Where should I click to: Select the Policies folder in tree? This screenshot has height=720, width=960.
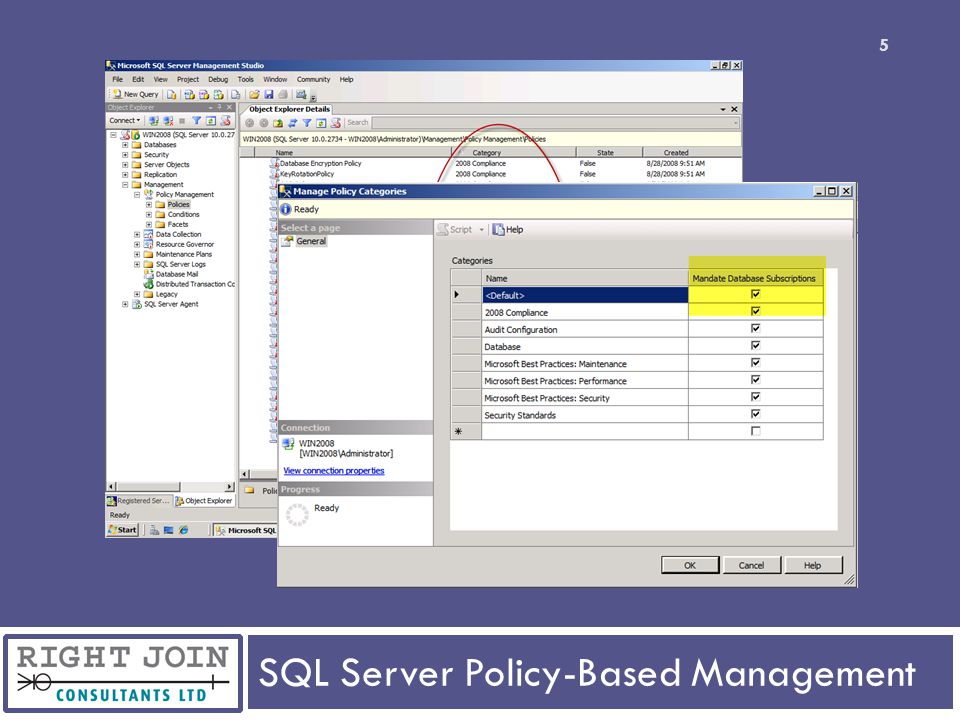tap(178, 204)
